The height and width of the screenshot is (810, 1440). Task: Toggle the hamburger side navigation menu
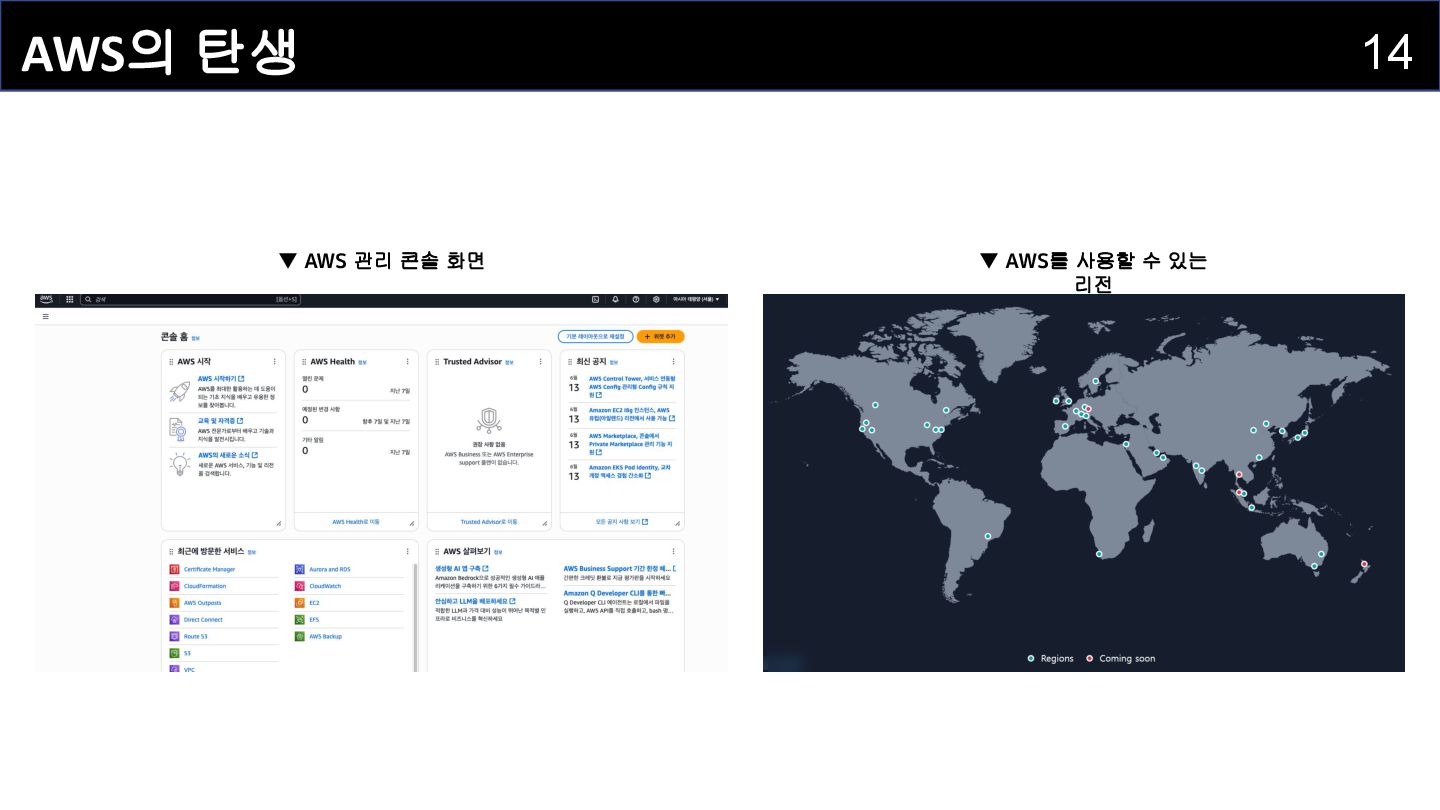click(45, 316)
